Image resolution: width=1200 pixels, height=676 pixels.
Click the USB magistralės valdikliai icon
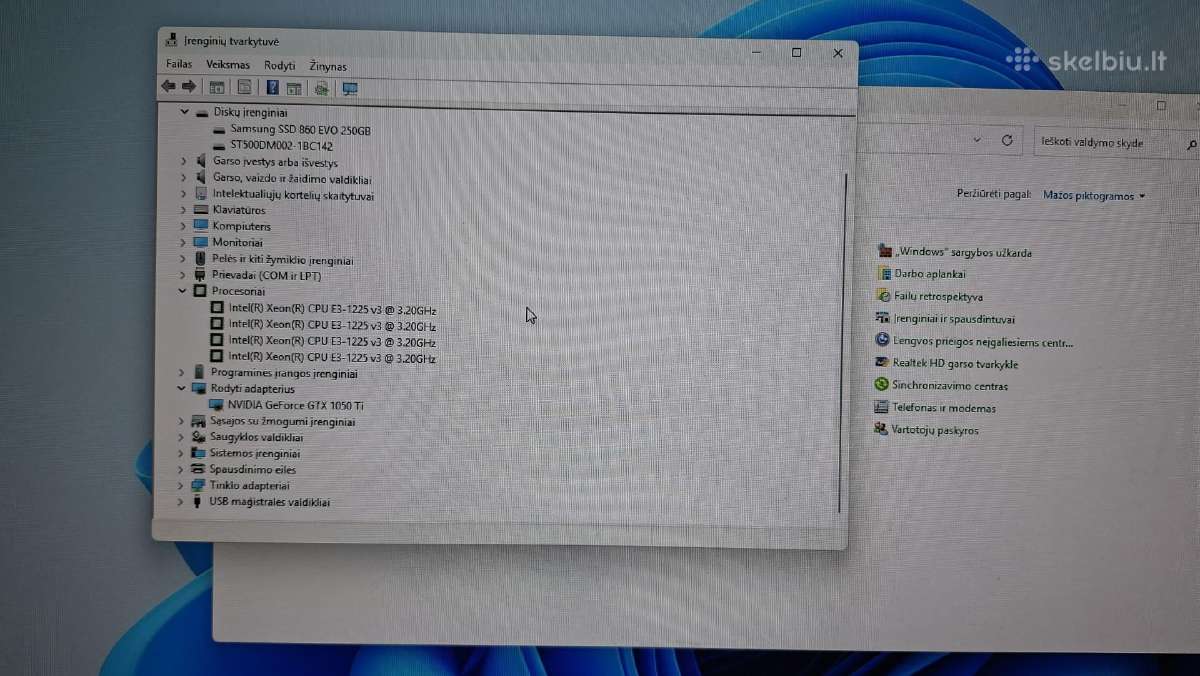tap(197, 501)
